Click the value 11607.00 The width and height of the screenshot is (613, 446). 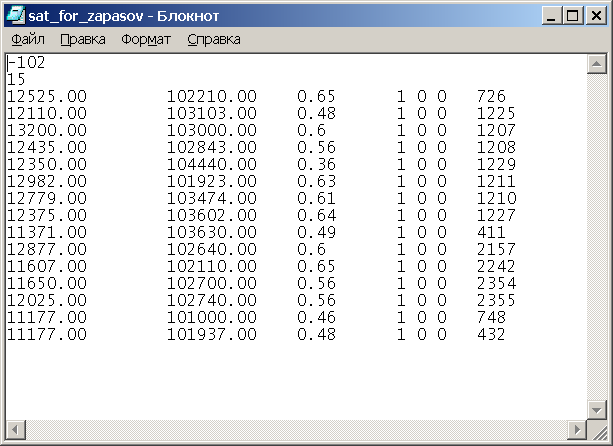coord(47,267)
